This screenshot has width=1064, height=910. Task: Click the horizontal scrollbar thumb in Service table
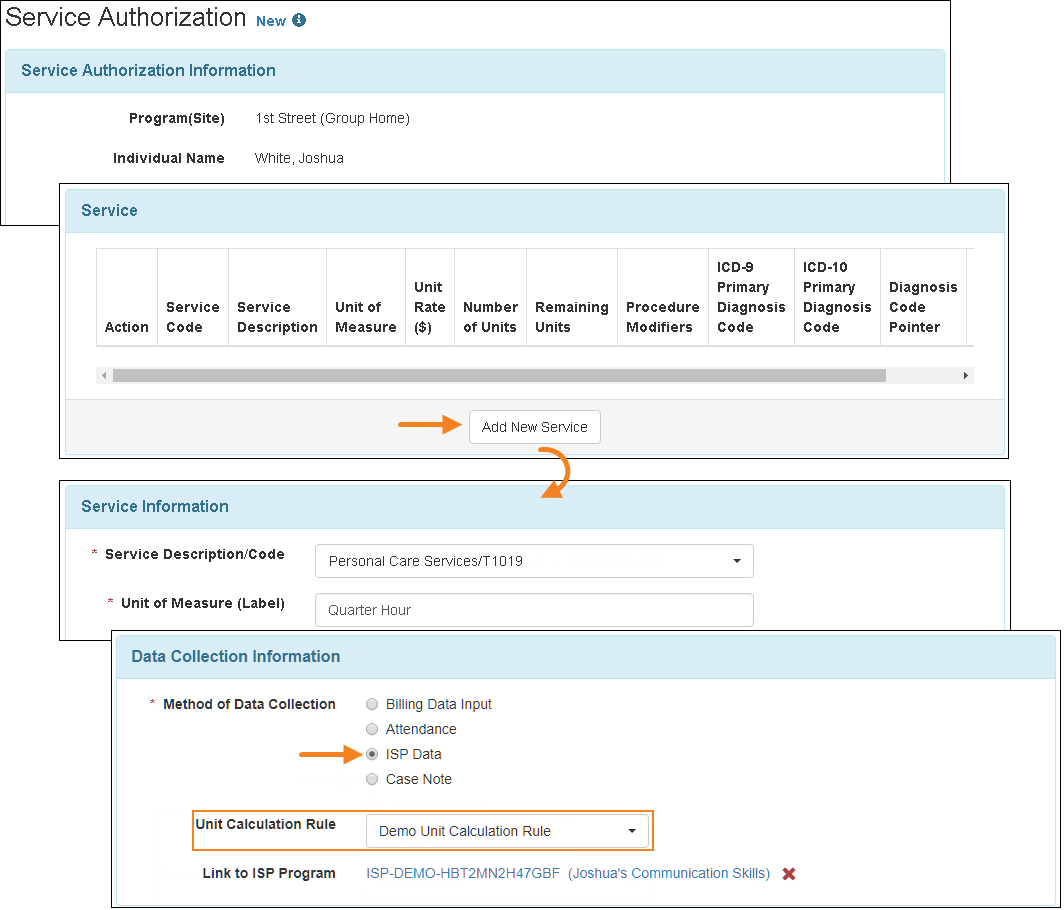pos(499,375)
